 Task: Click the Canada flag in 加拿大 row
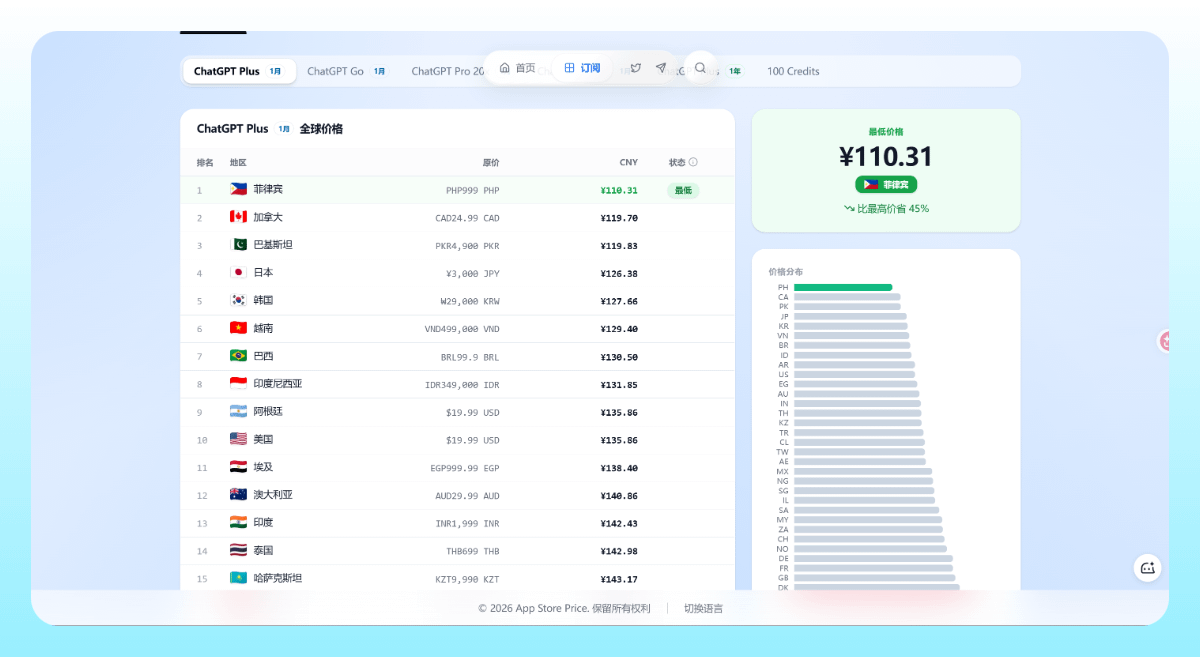point(238,217)
